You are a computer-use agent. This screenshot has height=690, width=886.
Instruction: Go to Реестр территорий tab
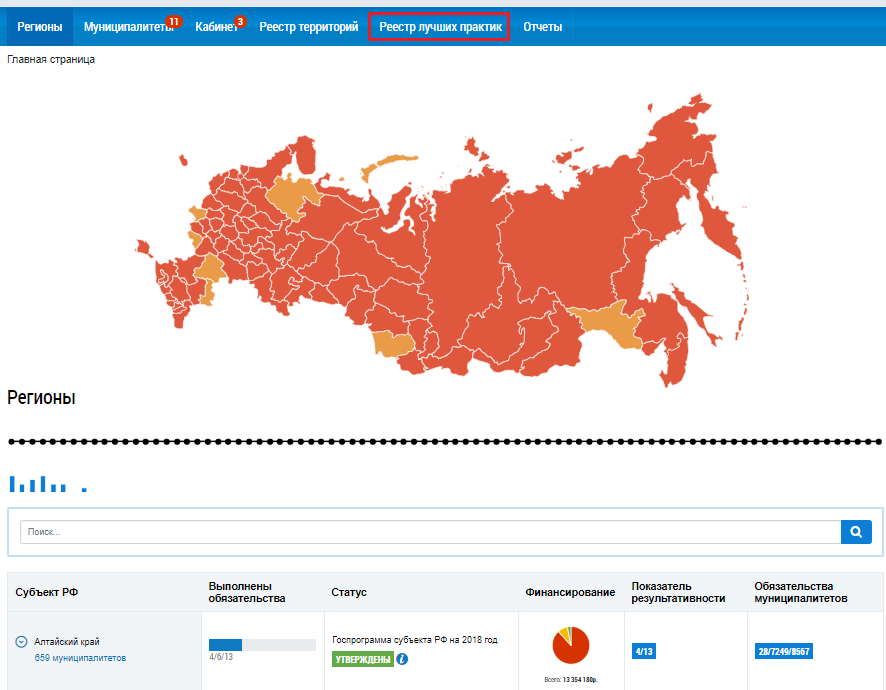[x=308, y=27]
